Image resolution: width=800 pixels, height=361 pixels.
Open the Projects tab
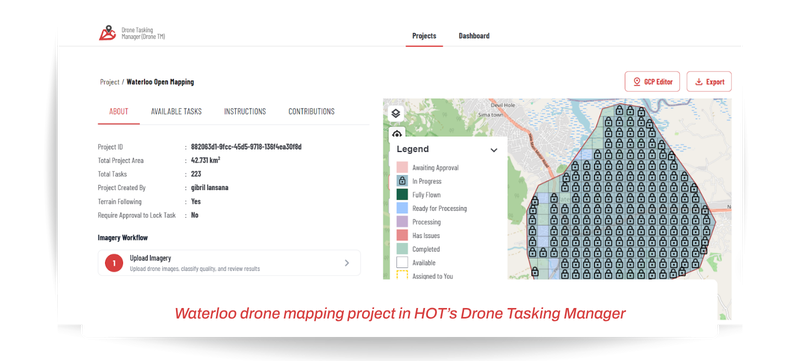(x=424, y=36)
